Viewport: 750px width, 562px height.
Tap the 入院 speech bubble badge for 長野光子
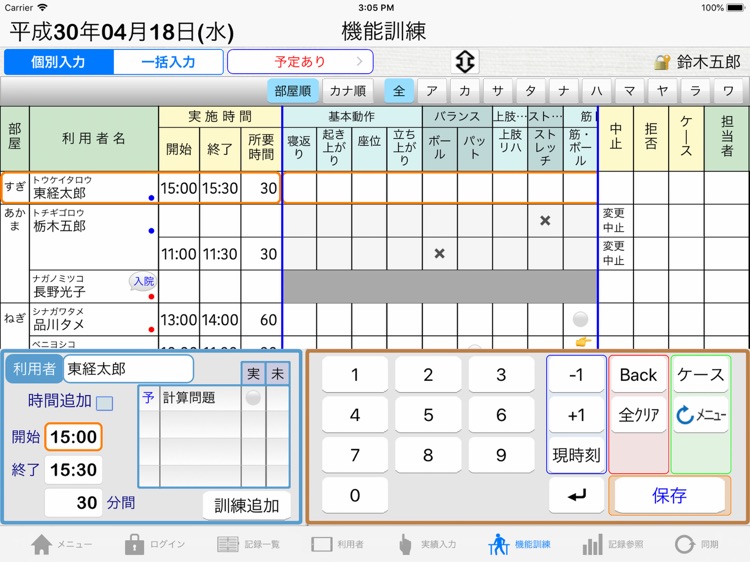[x=143, y=281]
